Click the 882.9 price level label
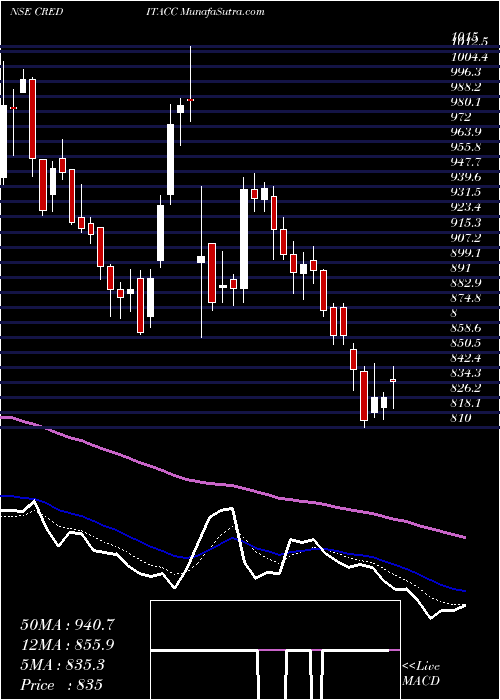500x700 pixels. [x=468, y=283]
